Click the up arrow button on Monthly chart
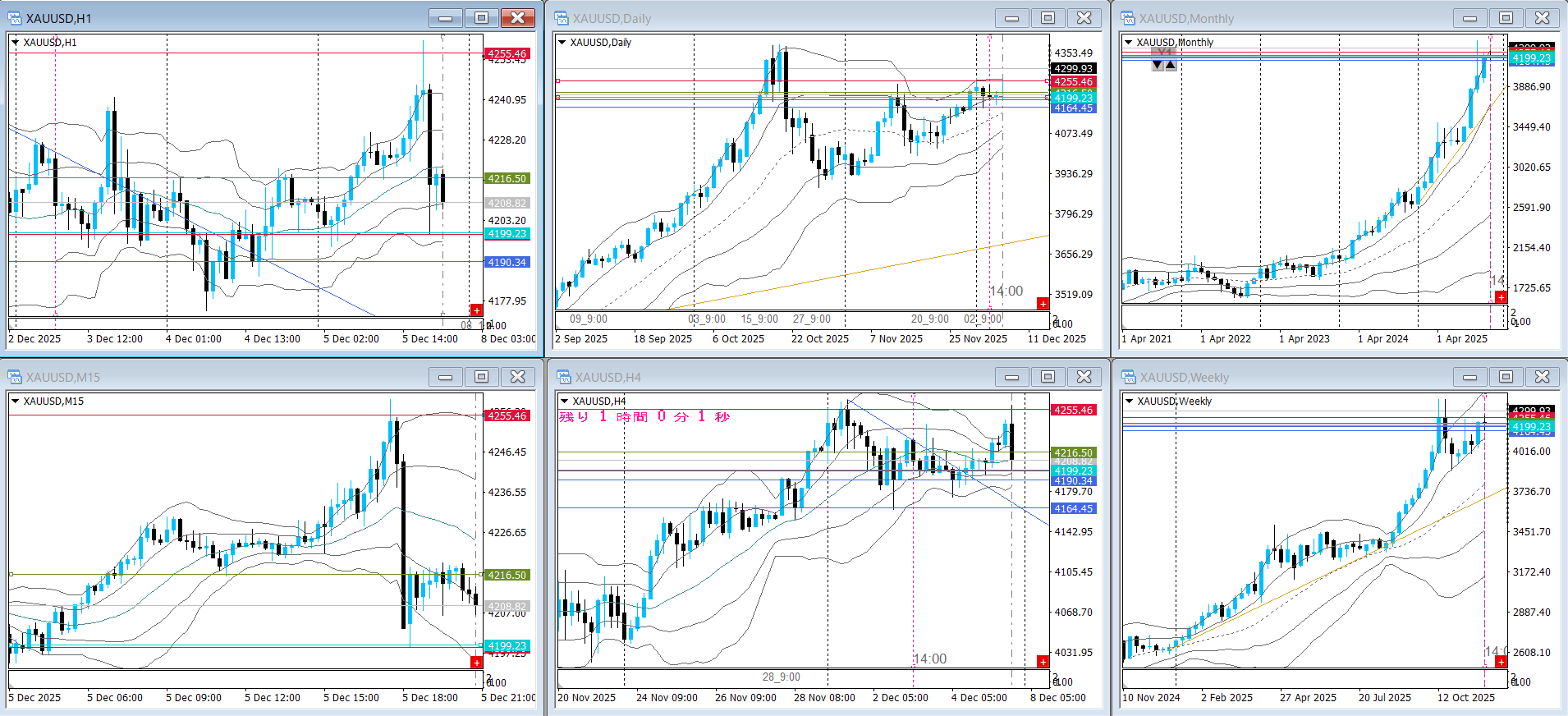The image size is (1568, 716). pos(1171,65)
